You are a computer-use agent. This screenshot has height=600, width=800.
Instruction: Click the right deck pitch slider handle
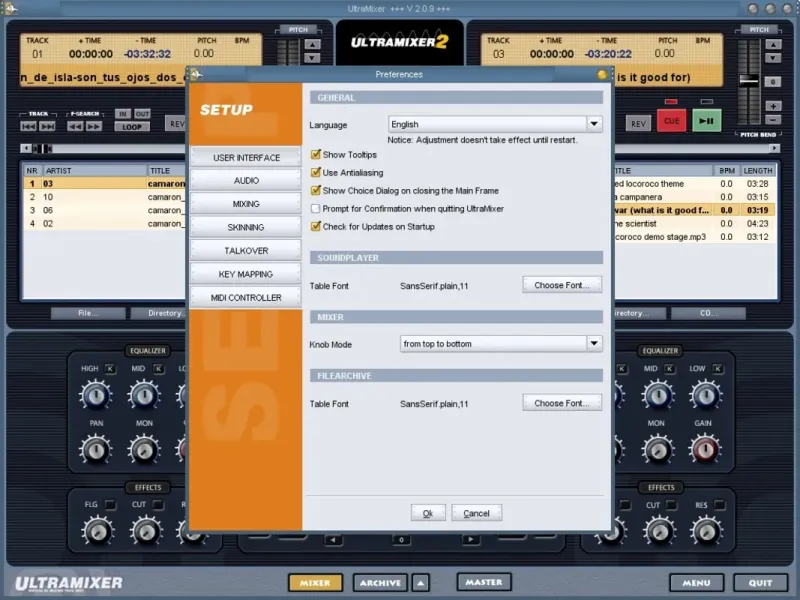click(749, 80)
